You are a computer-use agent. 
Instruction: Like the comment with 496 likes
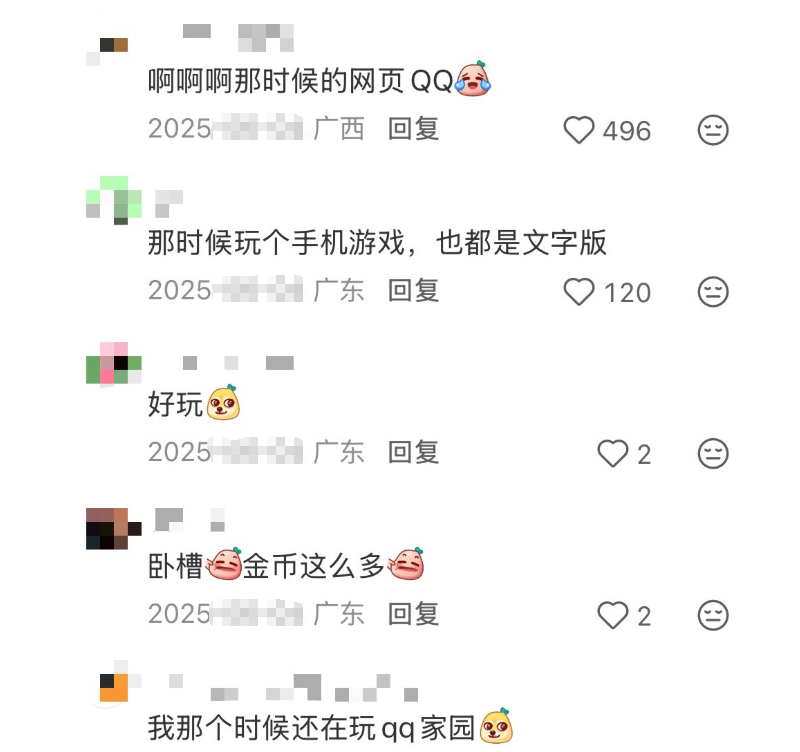click(579, 130)
